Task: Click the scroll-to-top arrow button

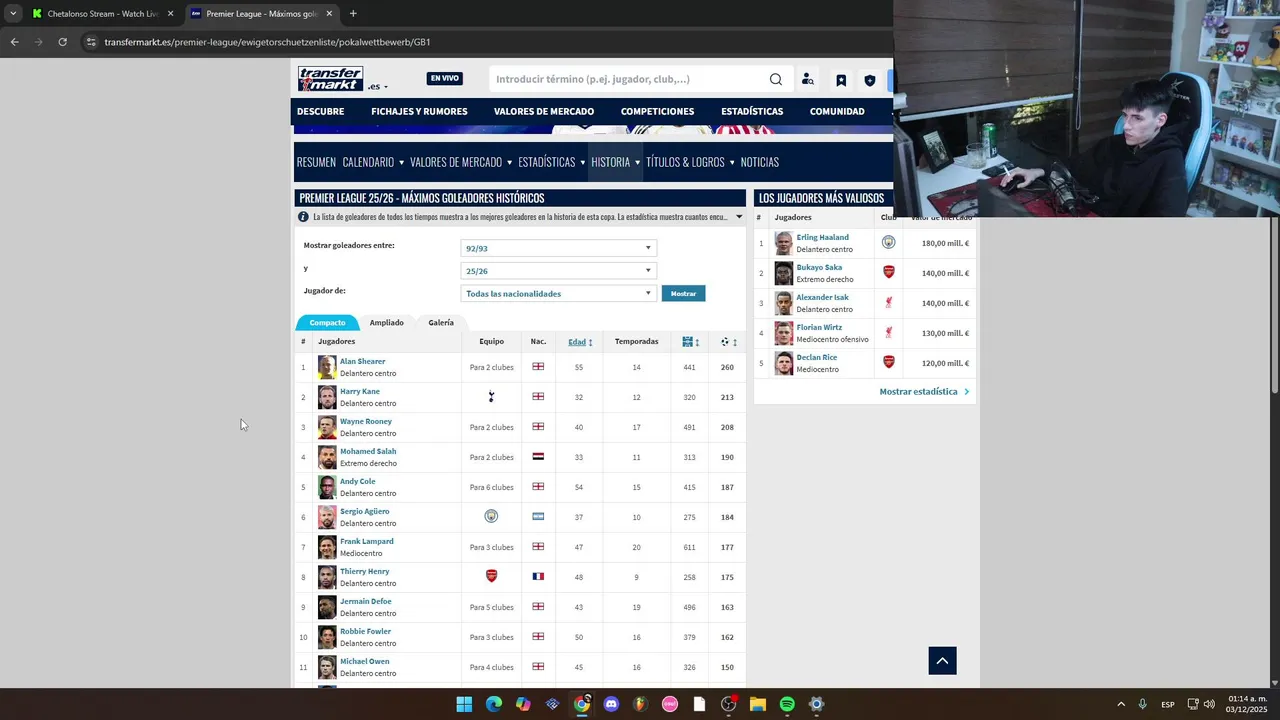Action: click(942, 660)
